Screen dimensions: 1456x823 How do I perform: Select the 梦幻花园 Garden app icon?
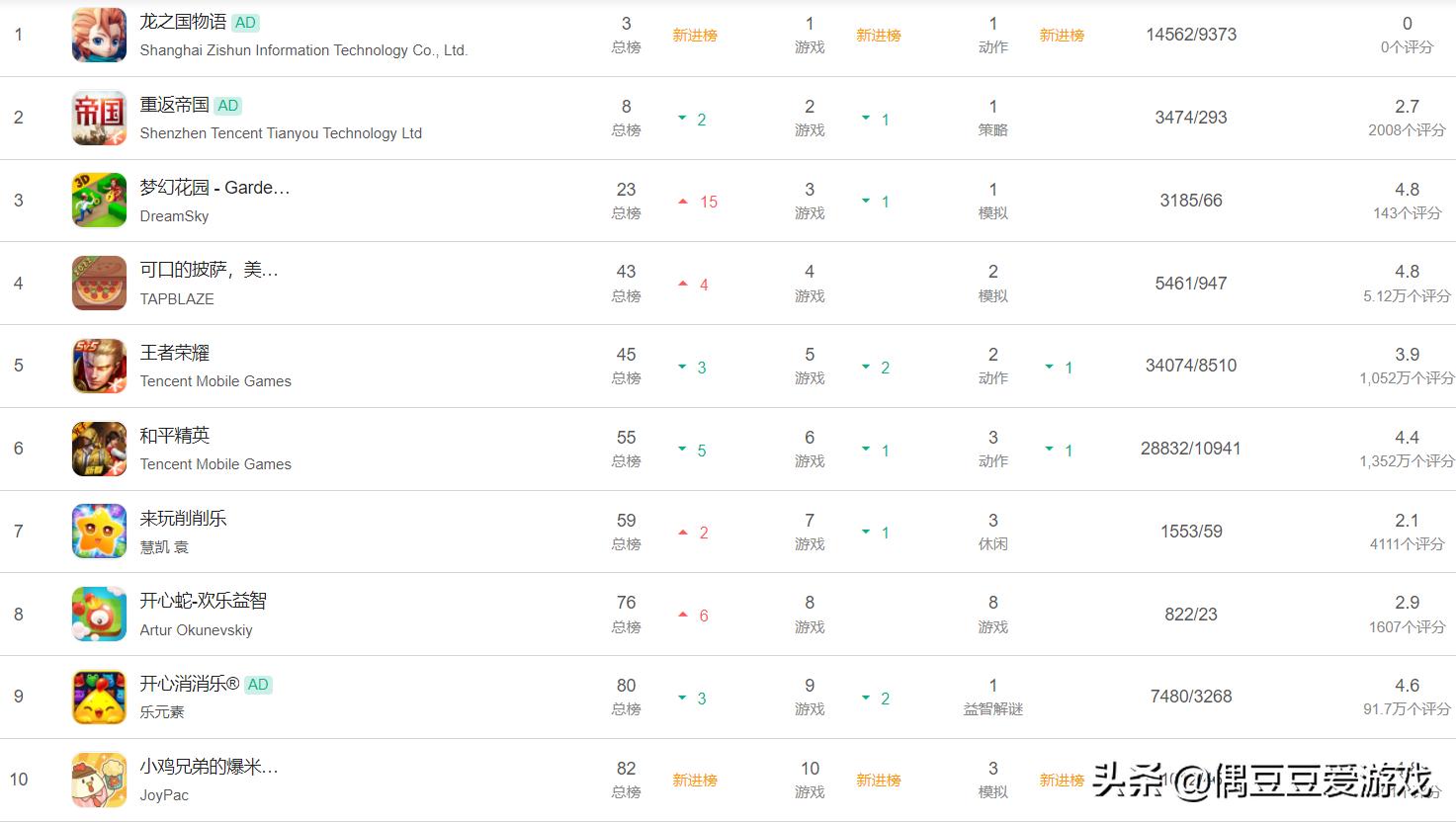coord(99,201)
